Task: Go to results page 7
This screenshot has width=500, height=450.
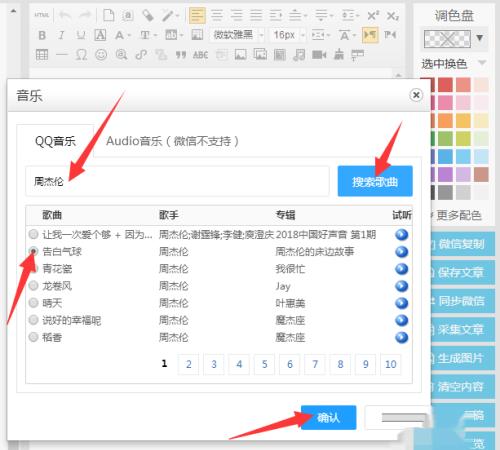Action: coord(315,364)
